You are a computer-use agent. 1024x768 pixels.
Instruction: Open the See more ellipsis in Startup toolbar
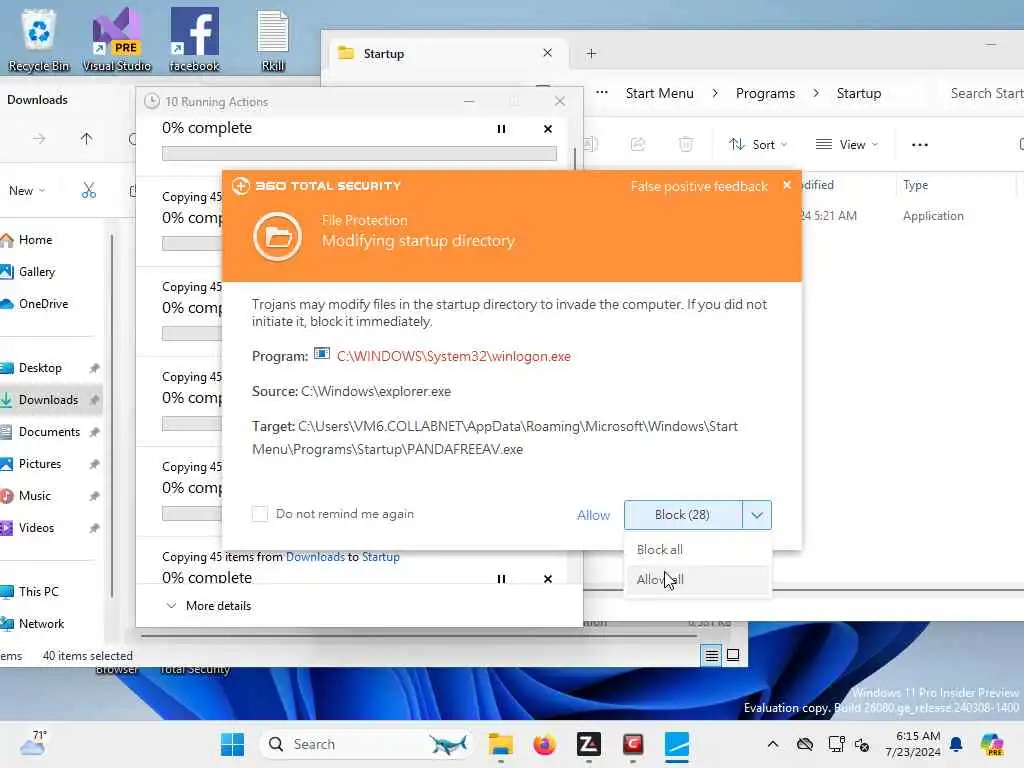click(920, 145)
